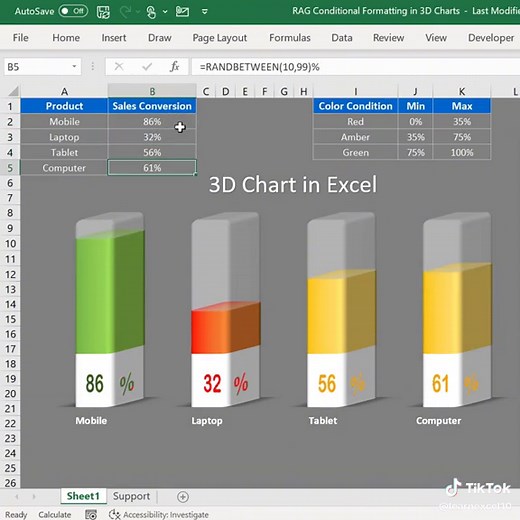Click the Color Condition header cell

point(355,106)
